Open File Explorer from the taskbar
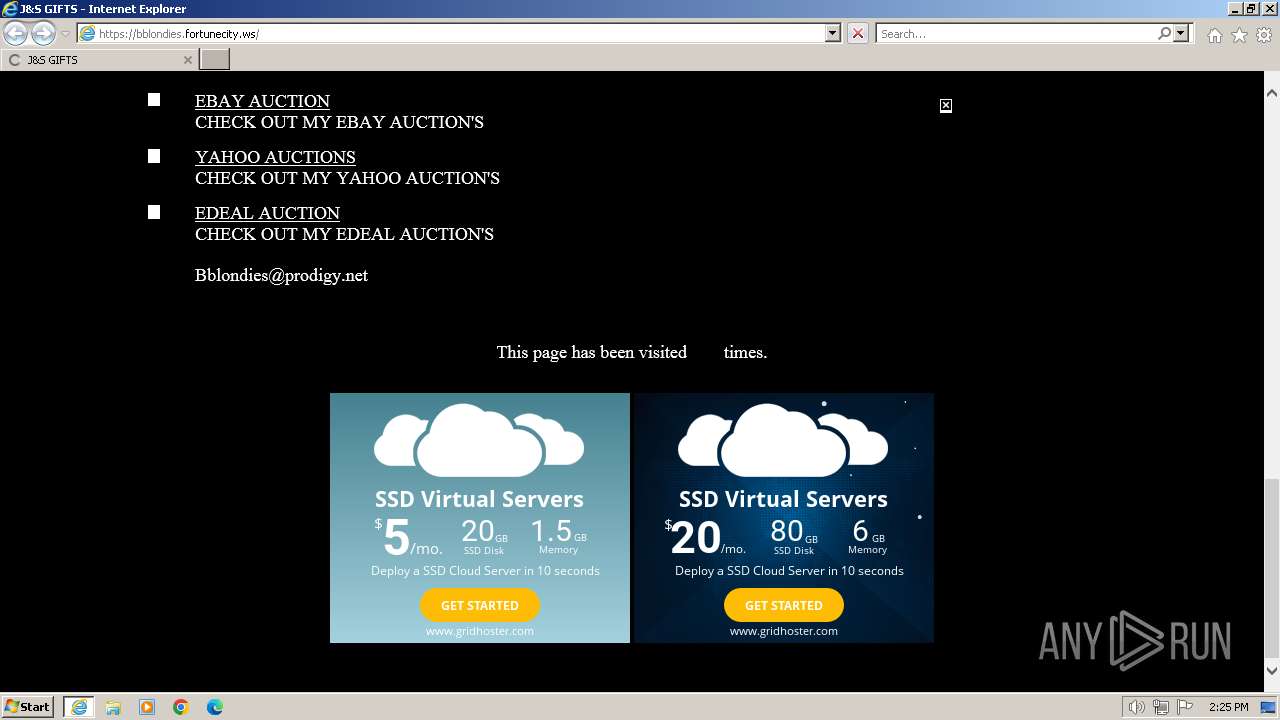The image size is (1280, 720). pos(113,707)
